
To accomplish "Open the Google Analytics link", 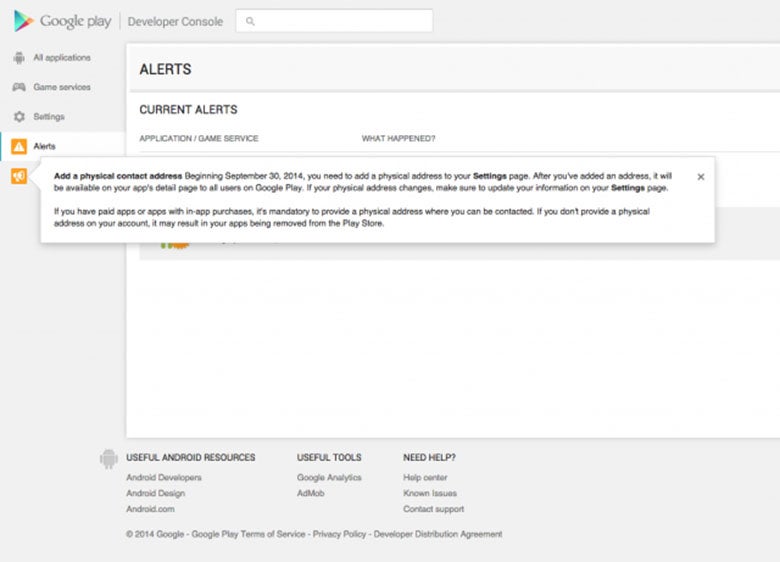I will pos(329,478).
